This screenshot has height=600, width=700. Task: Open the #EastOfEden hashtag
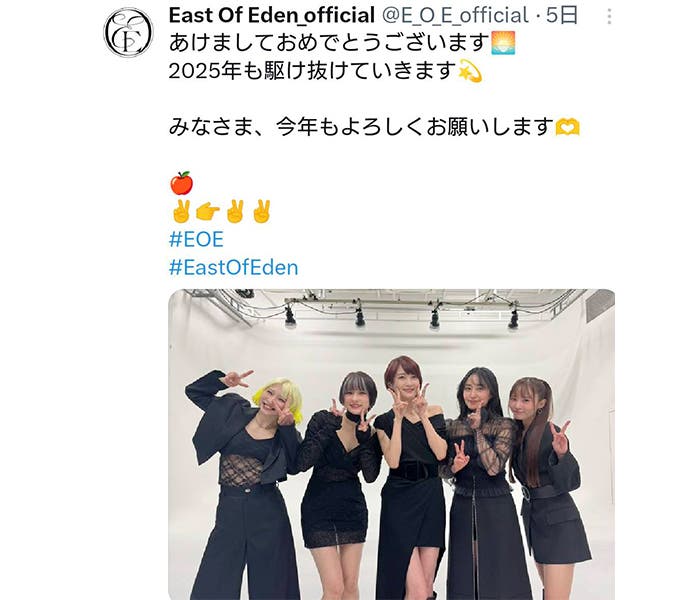(233, 267)
